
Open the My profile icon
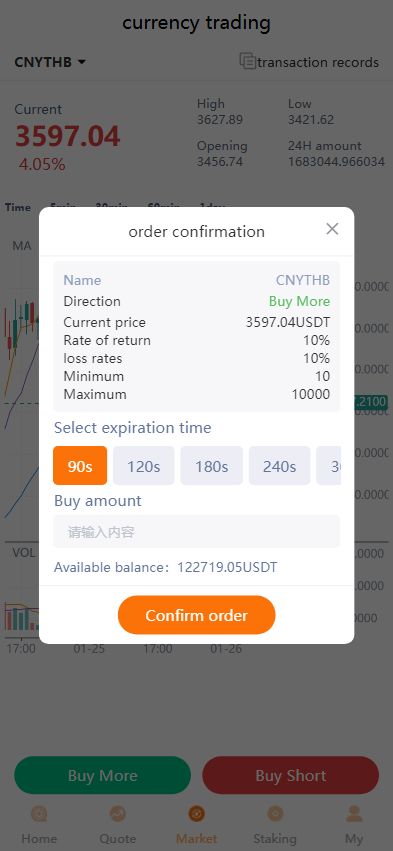point(354,814)
